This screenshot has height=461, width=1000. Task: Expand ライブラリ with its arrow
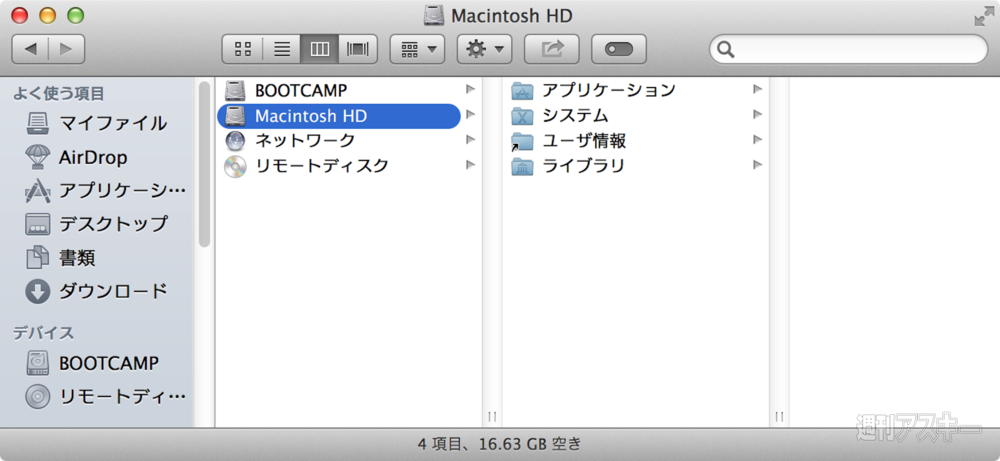tap(758, 165)
